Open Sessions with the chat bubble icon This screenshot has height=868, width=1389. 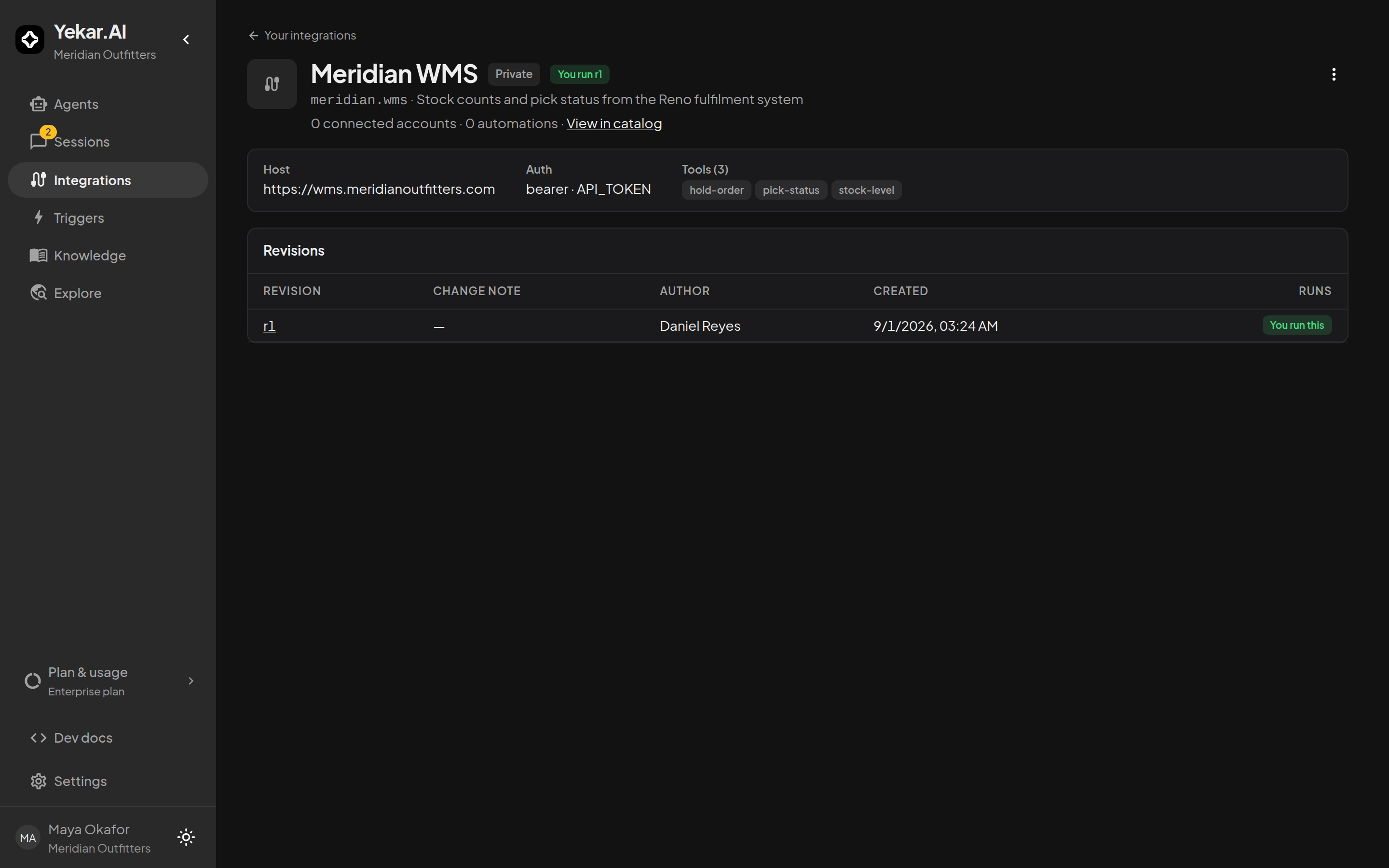click(x=39, y=141)
